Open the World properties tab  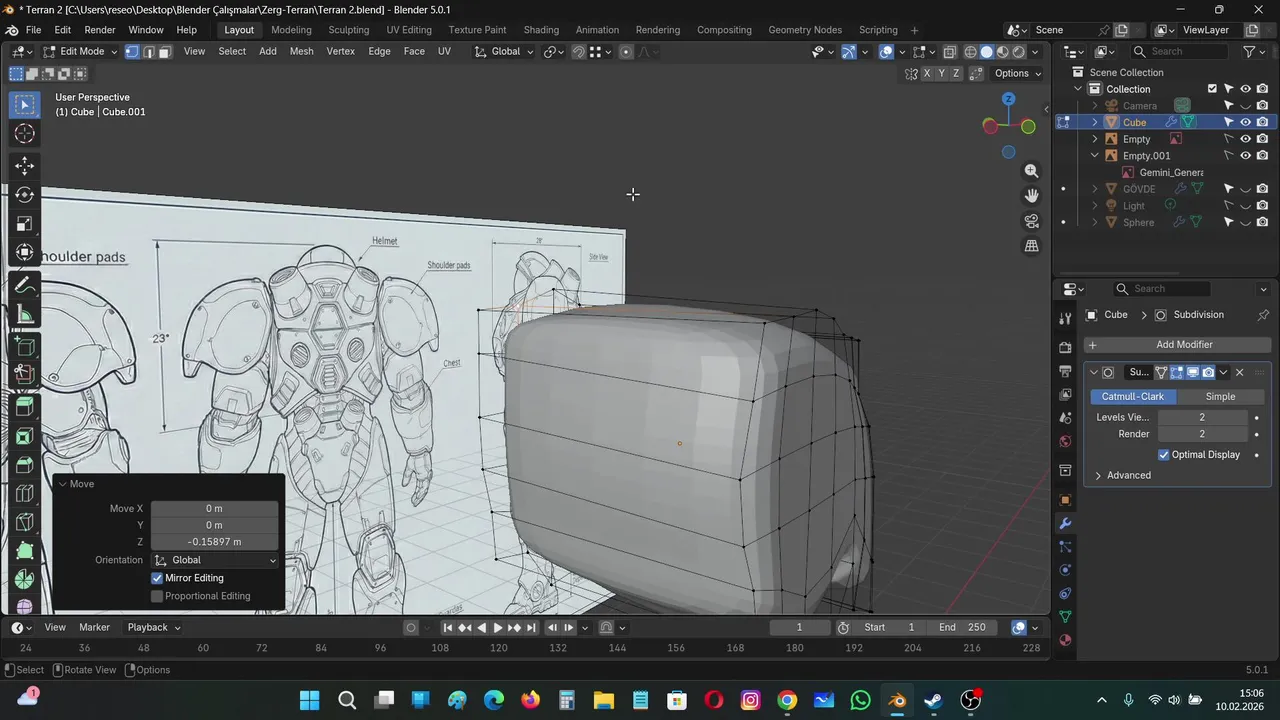click(1065, 441)
